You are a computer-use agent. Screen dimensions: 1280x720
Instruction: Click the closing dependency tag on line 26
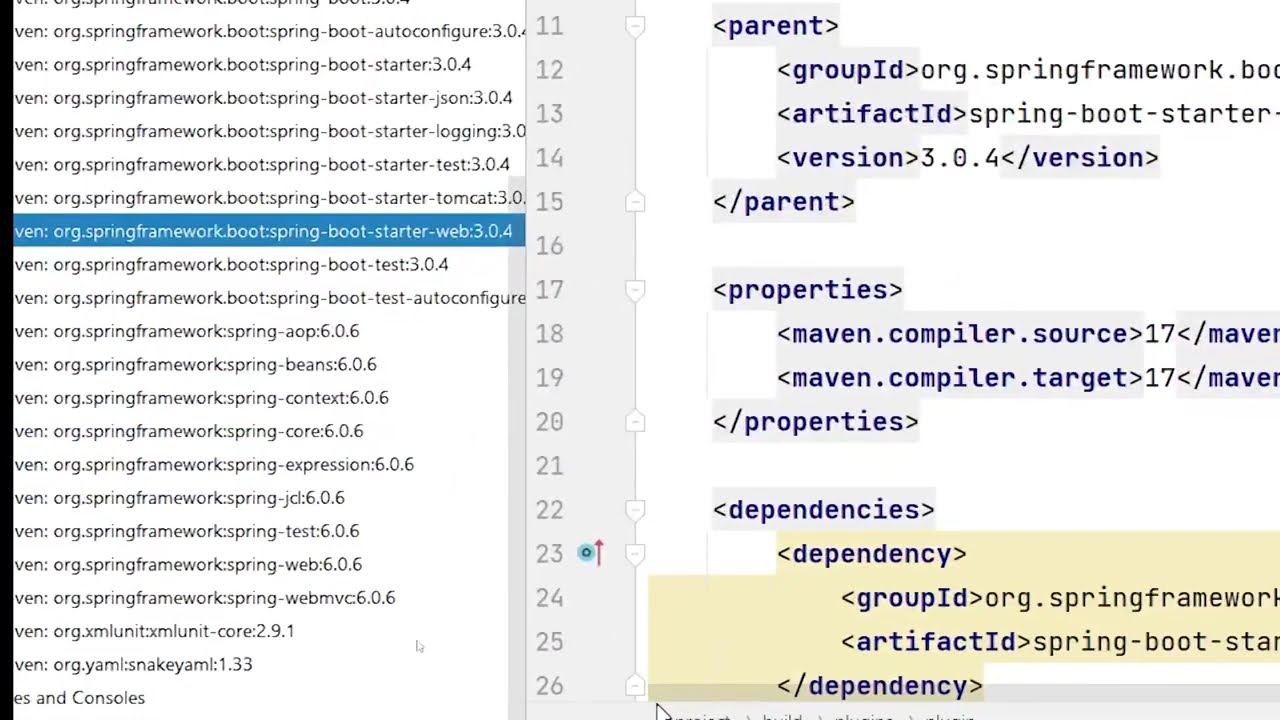click(880, 686)
